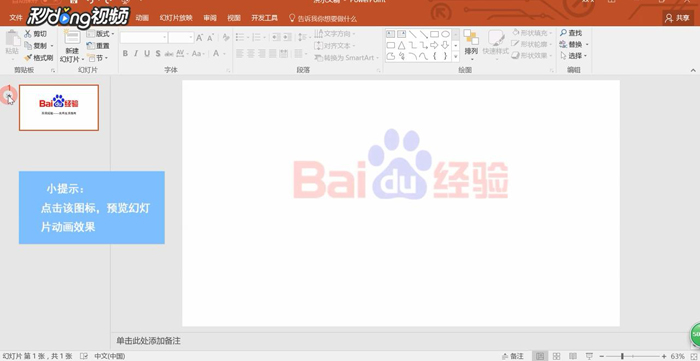Expand the shapes gallery More arrow
This screenshot has width=700, height=361.
point(456,56)
